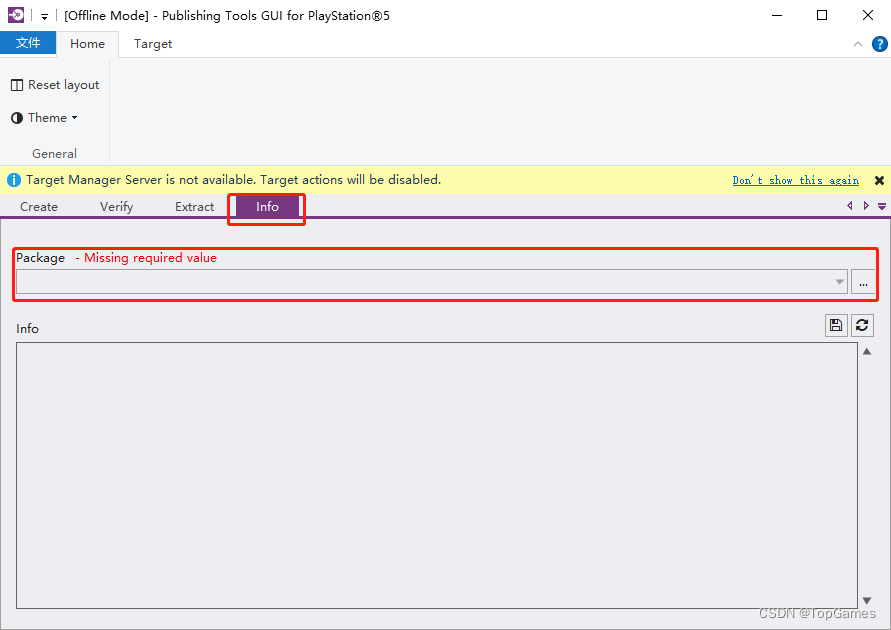Refresh the package info
The width and height of the screenshot is (891, 630).
(862, 325)
